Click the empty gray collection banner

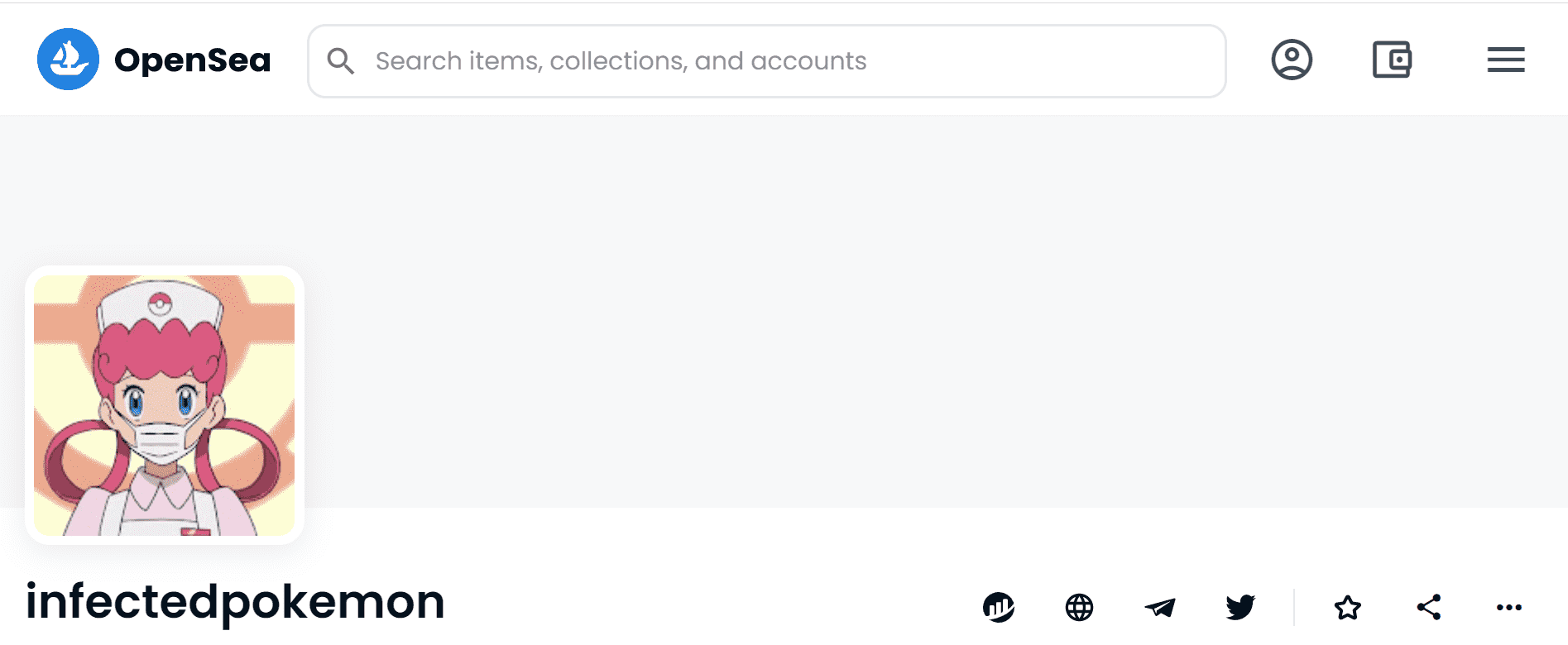910,314
